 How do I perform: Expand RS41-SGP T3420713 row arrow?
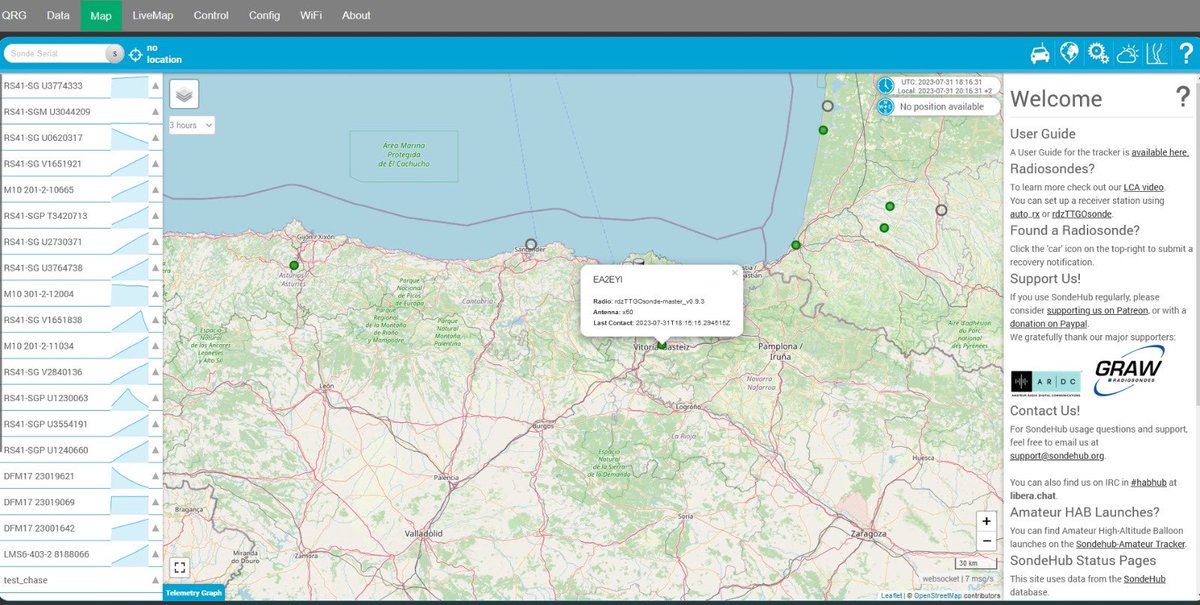click(x=155, y=216)
